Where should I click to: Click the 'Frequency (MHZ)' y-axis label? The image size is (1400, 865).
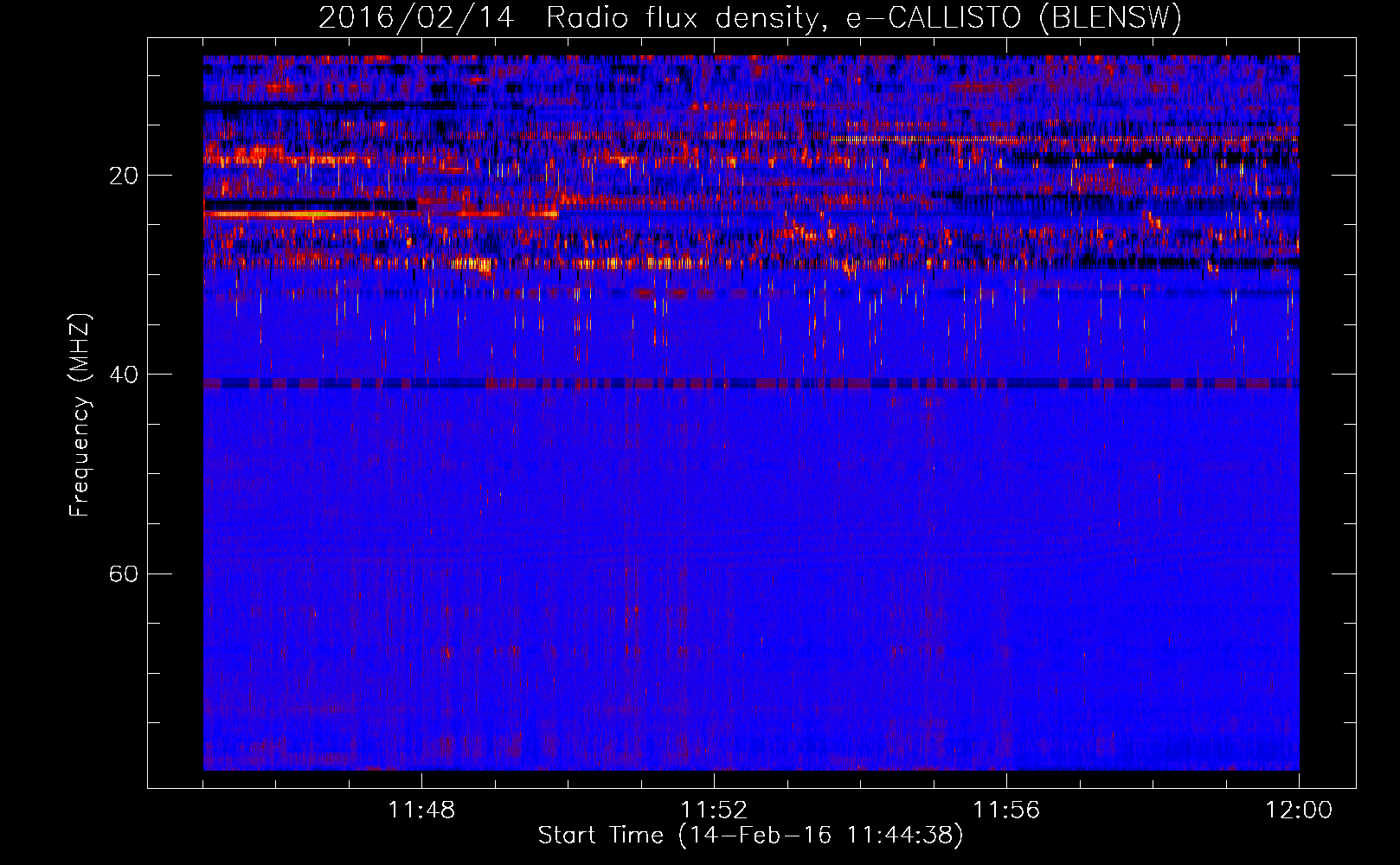pos(80,415)
